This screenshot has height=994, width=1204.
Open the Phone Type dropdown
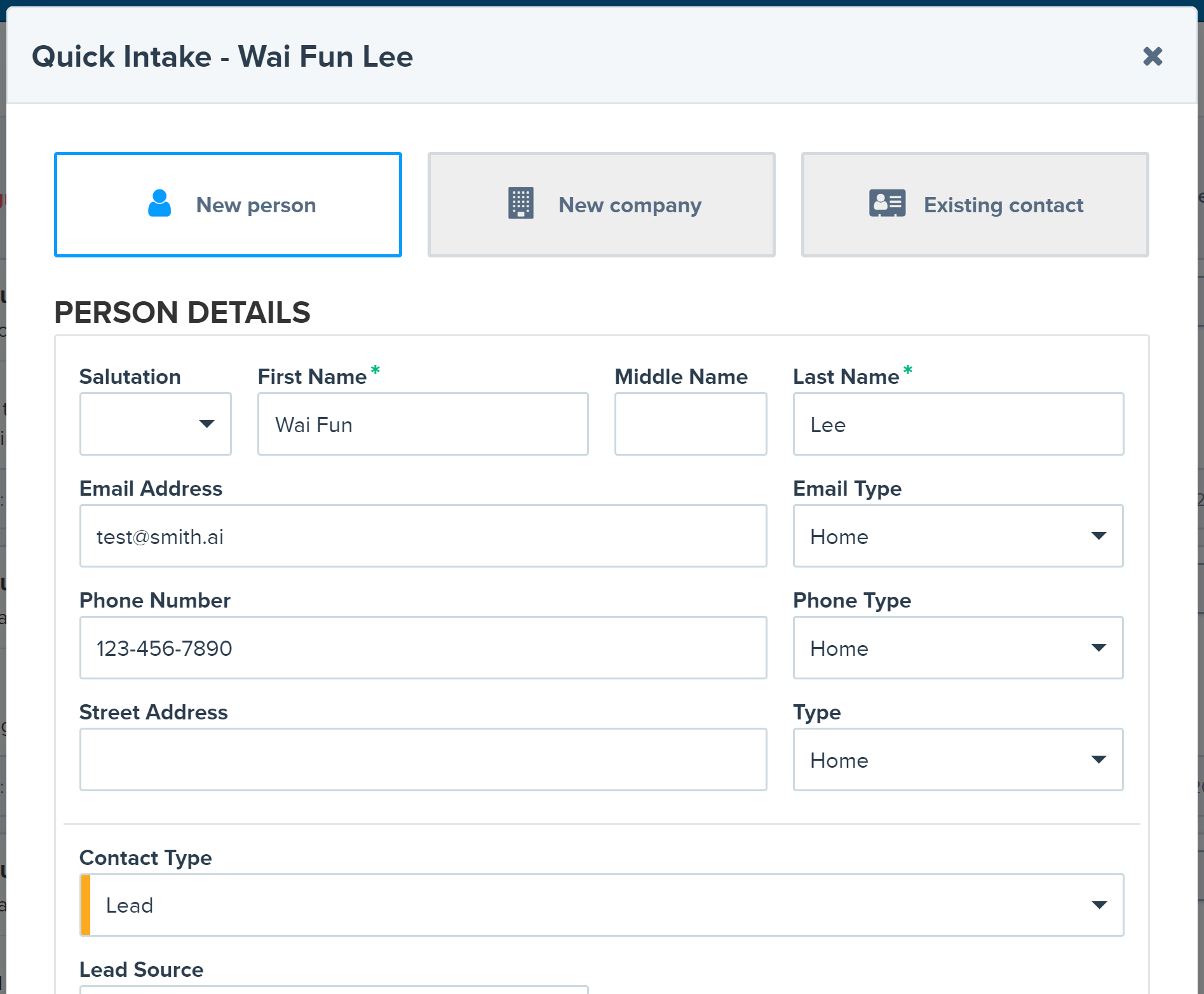pos(958,648)
